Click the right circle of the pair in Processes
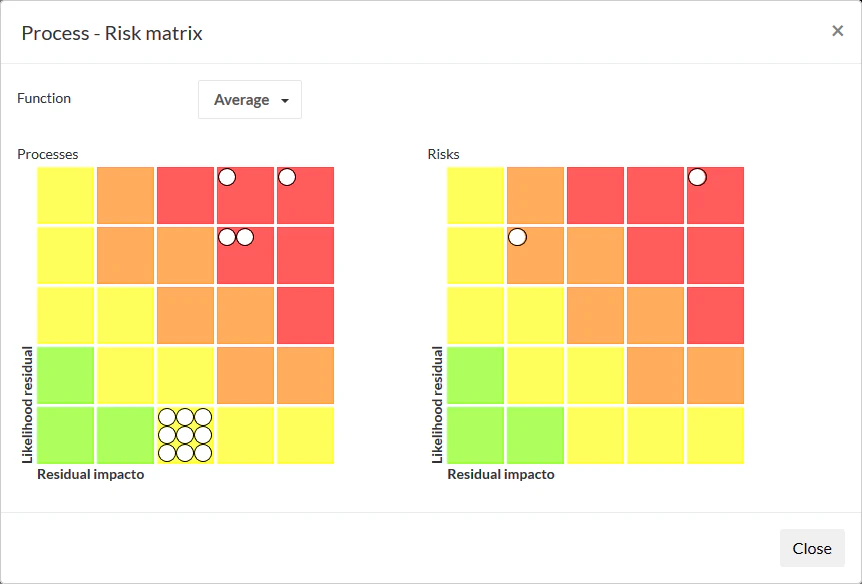This screenshot has height=584, width=862. pos(245,237)
